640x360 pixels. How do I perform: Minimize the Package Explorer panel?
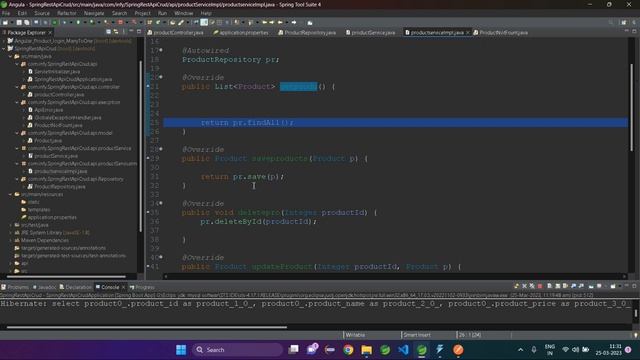(x=131, y=32)
